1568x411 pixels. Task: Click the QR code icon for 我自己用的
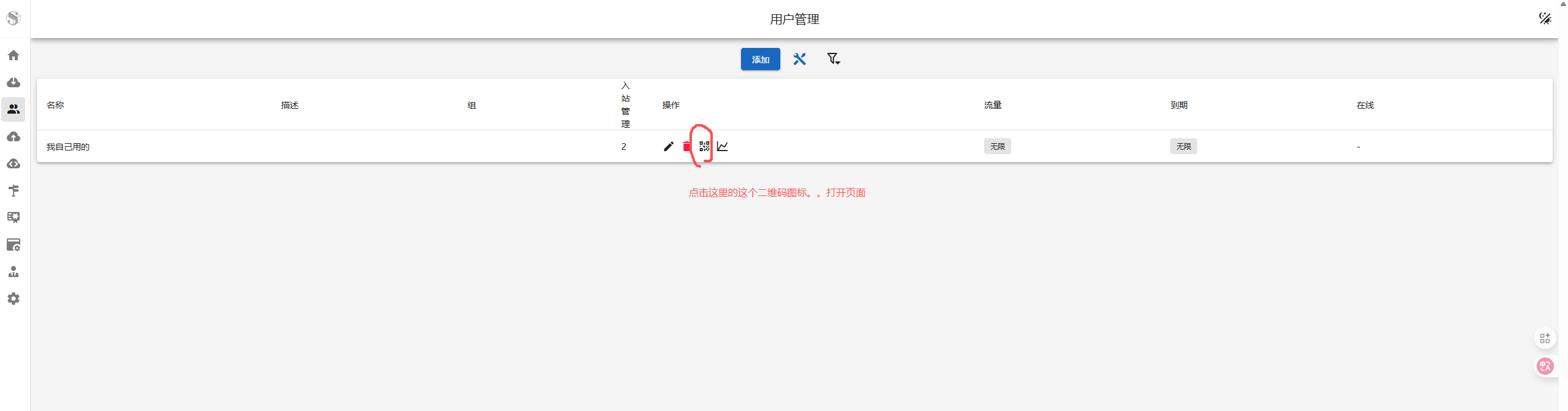pos(704,146)
